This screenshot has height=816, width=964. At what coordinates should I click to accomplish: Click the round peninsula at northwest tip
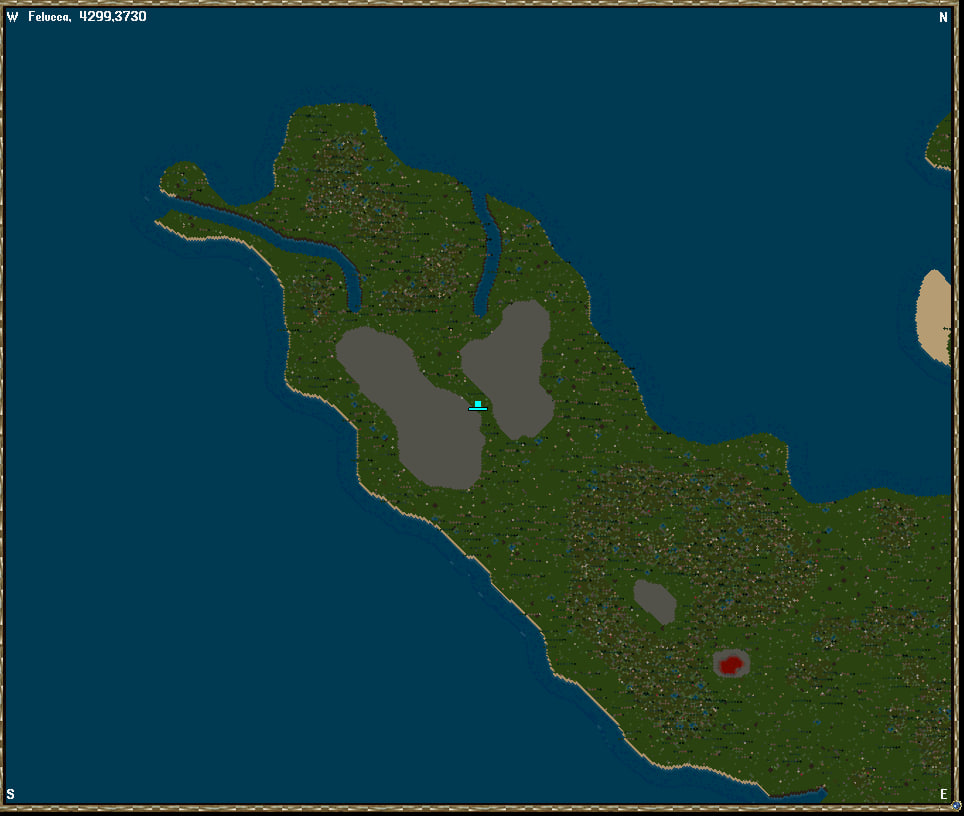click(x=183, y=182)
